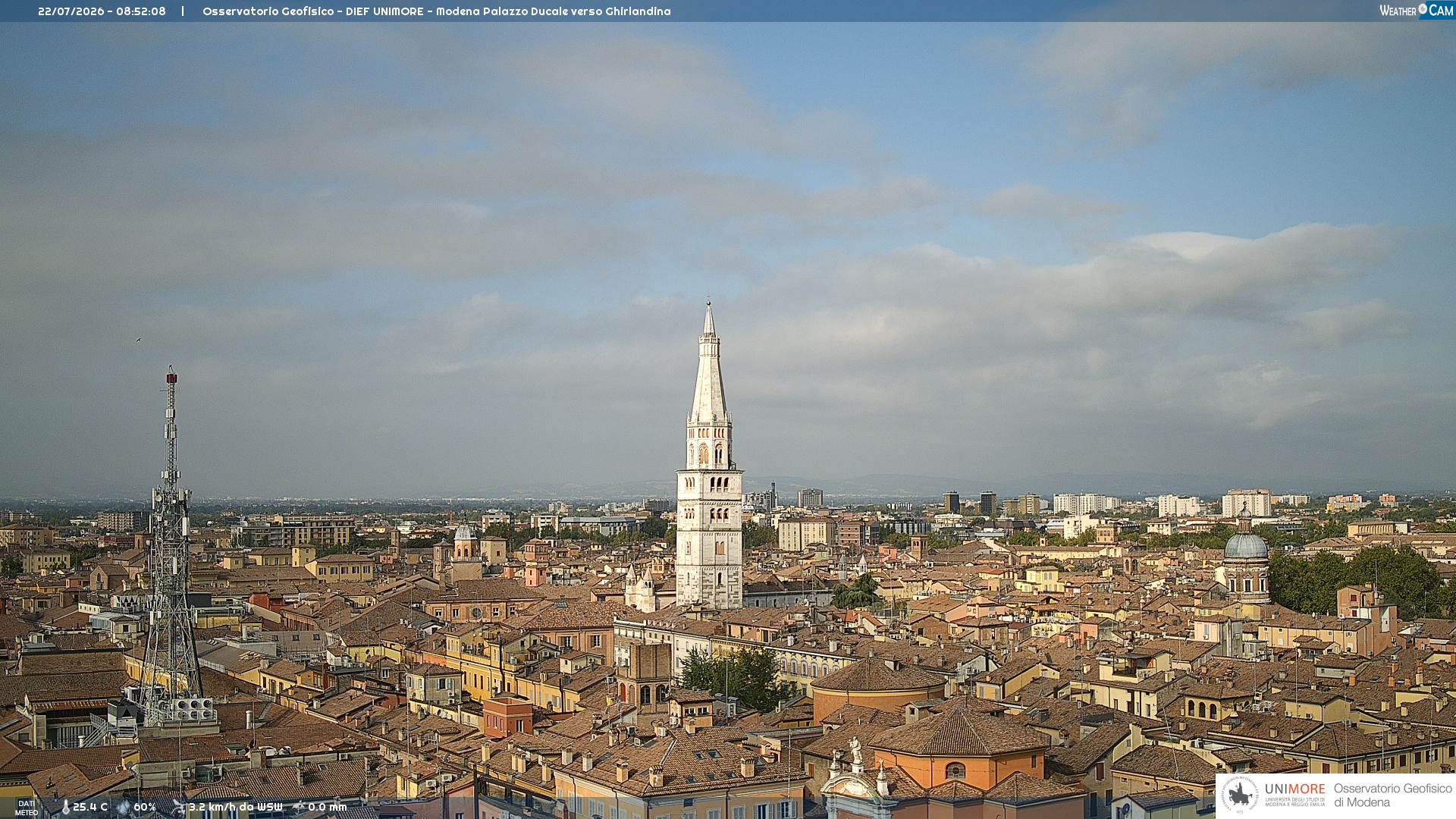Click the 22/07/2026 - 08:52:08 timestamp

coord(102,11)
